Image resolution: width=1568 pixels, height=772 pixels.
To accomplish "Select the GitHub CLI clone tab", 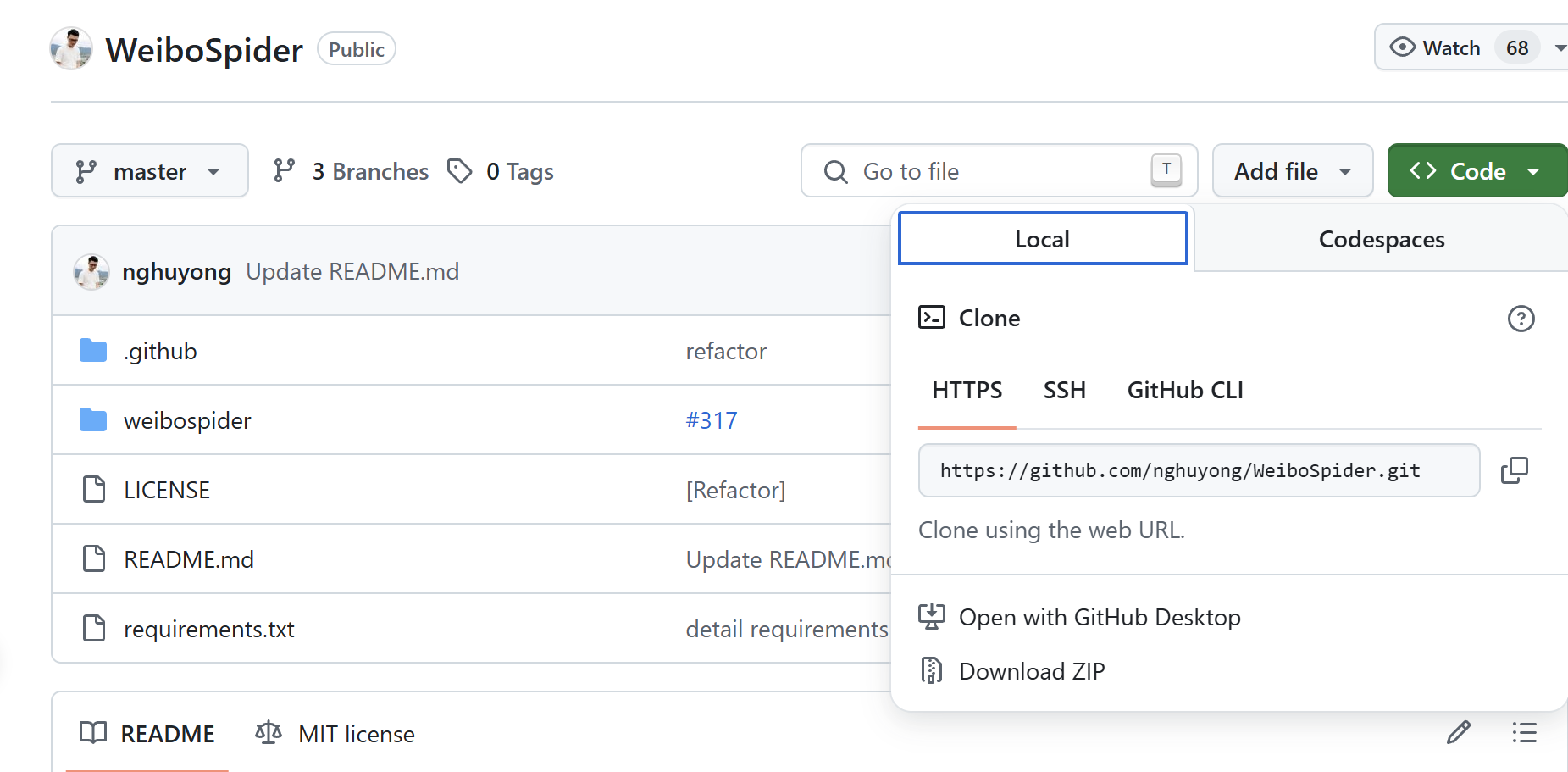I will (1184, 391).
